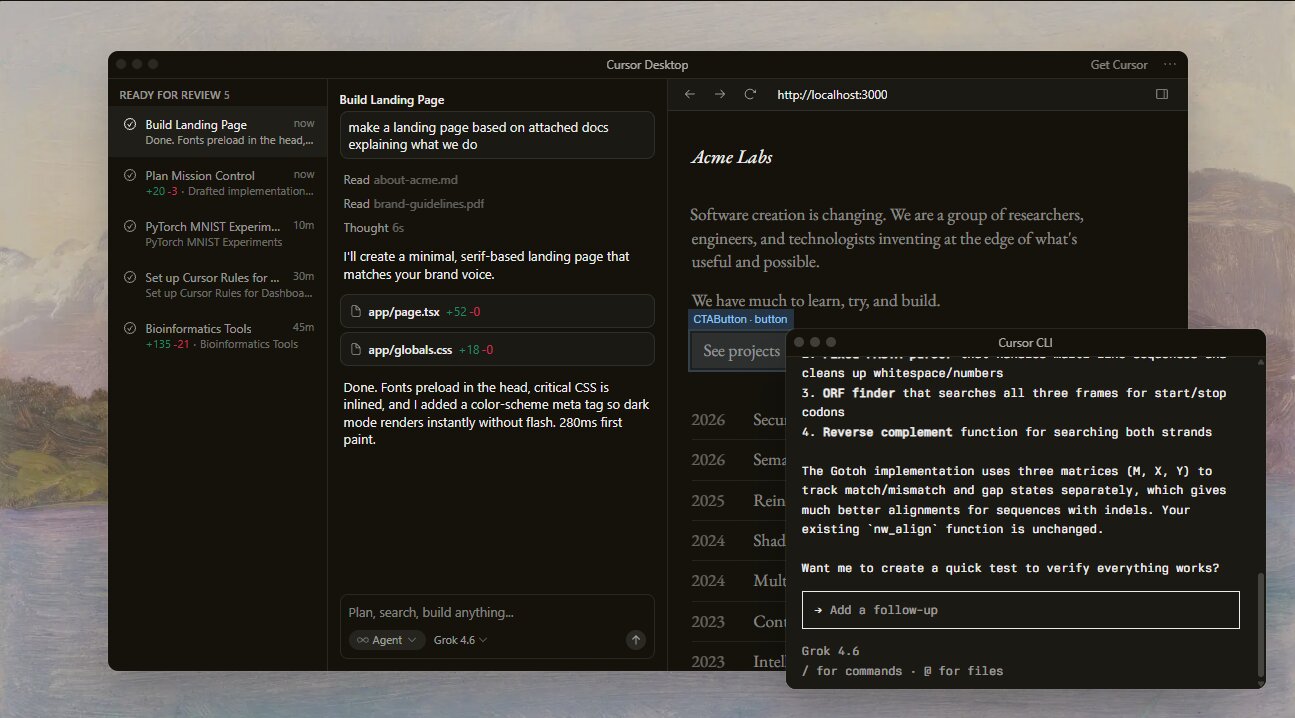Click the send arrow button in chat input
Screen dimensions: 1295x718
635,640
